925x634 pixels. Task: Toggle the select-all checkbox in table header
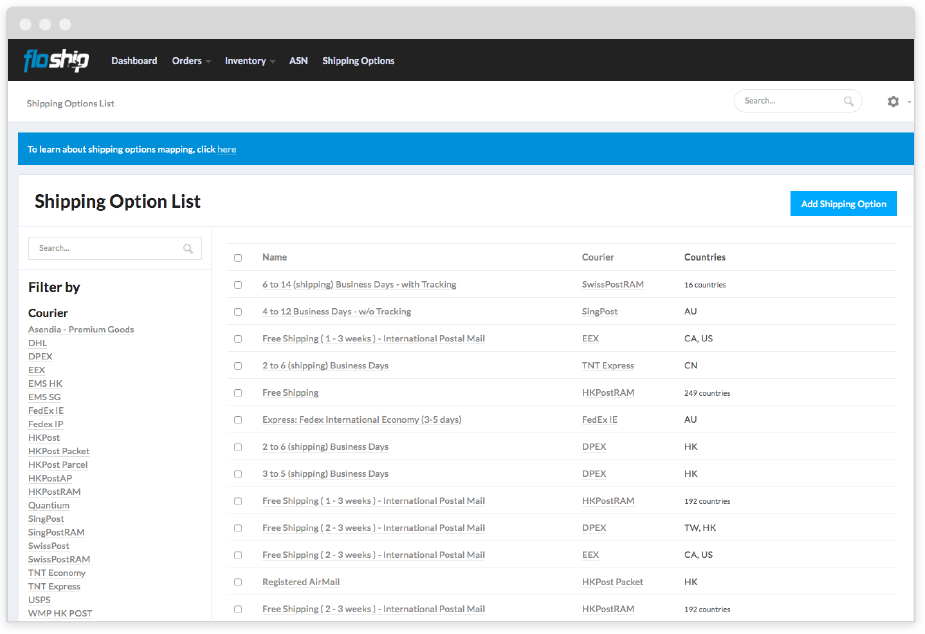[x=238, y=258]
